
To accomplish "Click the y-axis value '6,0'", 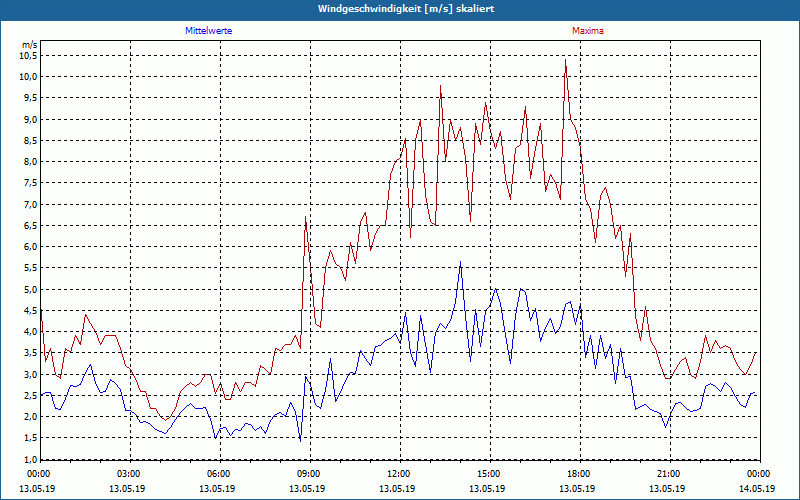I will [31, 246].
